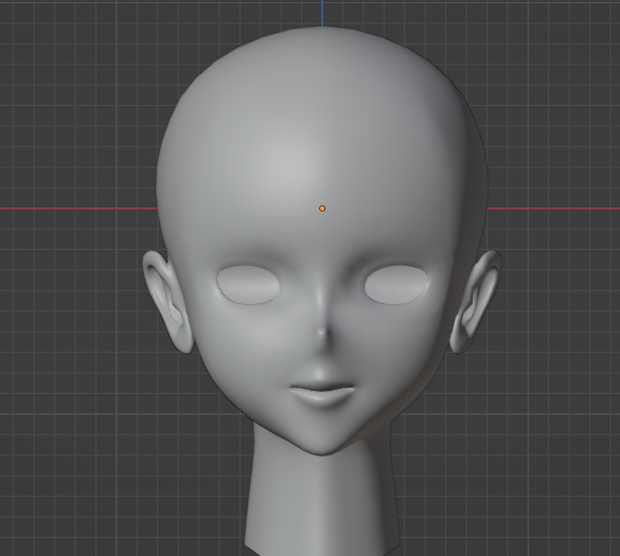This screenshot has width=620, height=556.
Task: Click the red X axis line on right
Action: (554, 208)
